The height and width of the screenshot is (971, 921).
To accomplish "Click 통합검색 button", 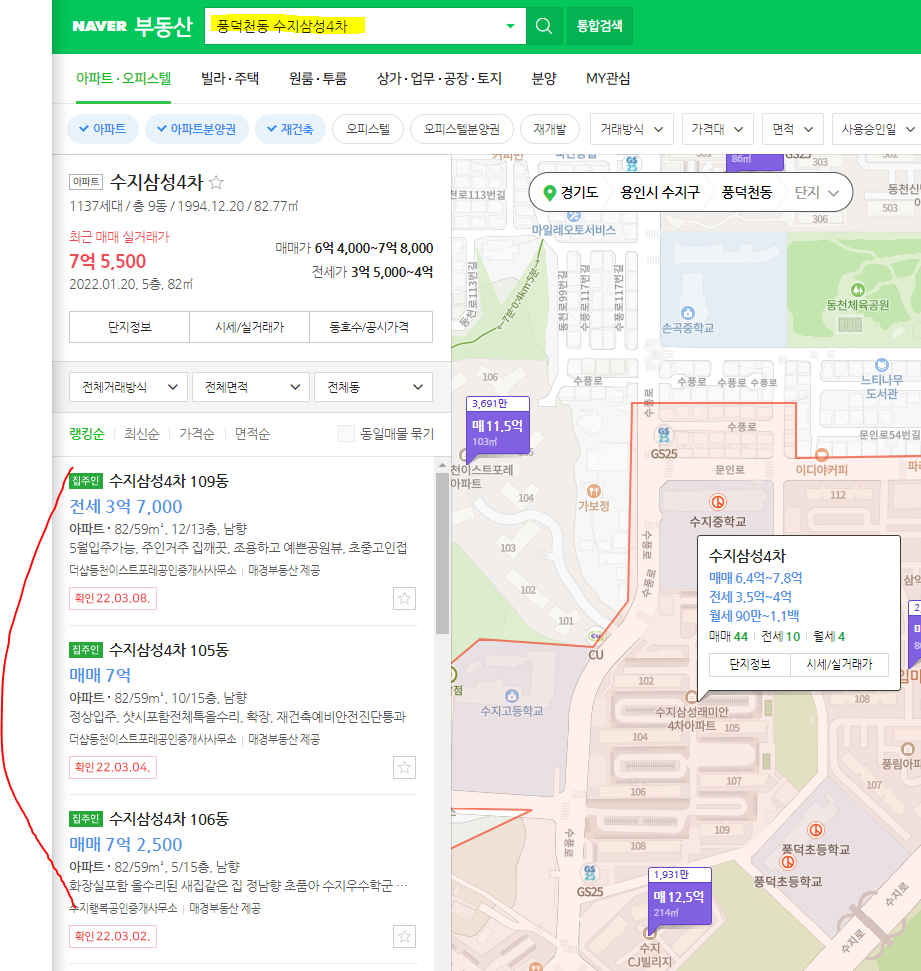I will click(x=600, y=26).
